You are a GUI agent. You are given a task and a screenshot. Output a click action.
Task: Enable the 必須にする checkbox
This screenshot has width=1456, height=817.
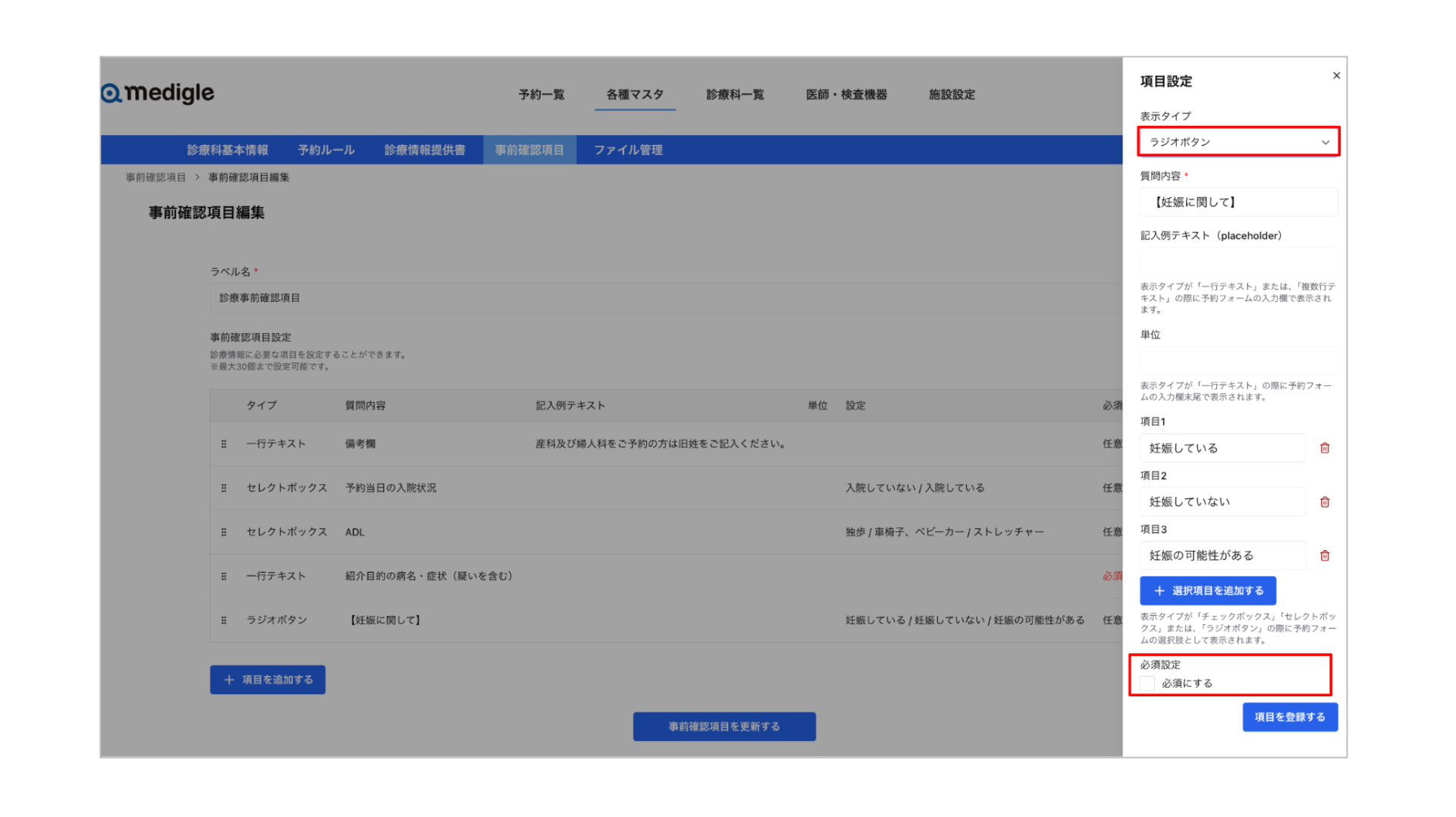(x=1147, y=683)
